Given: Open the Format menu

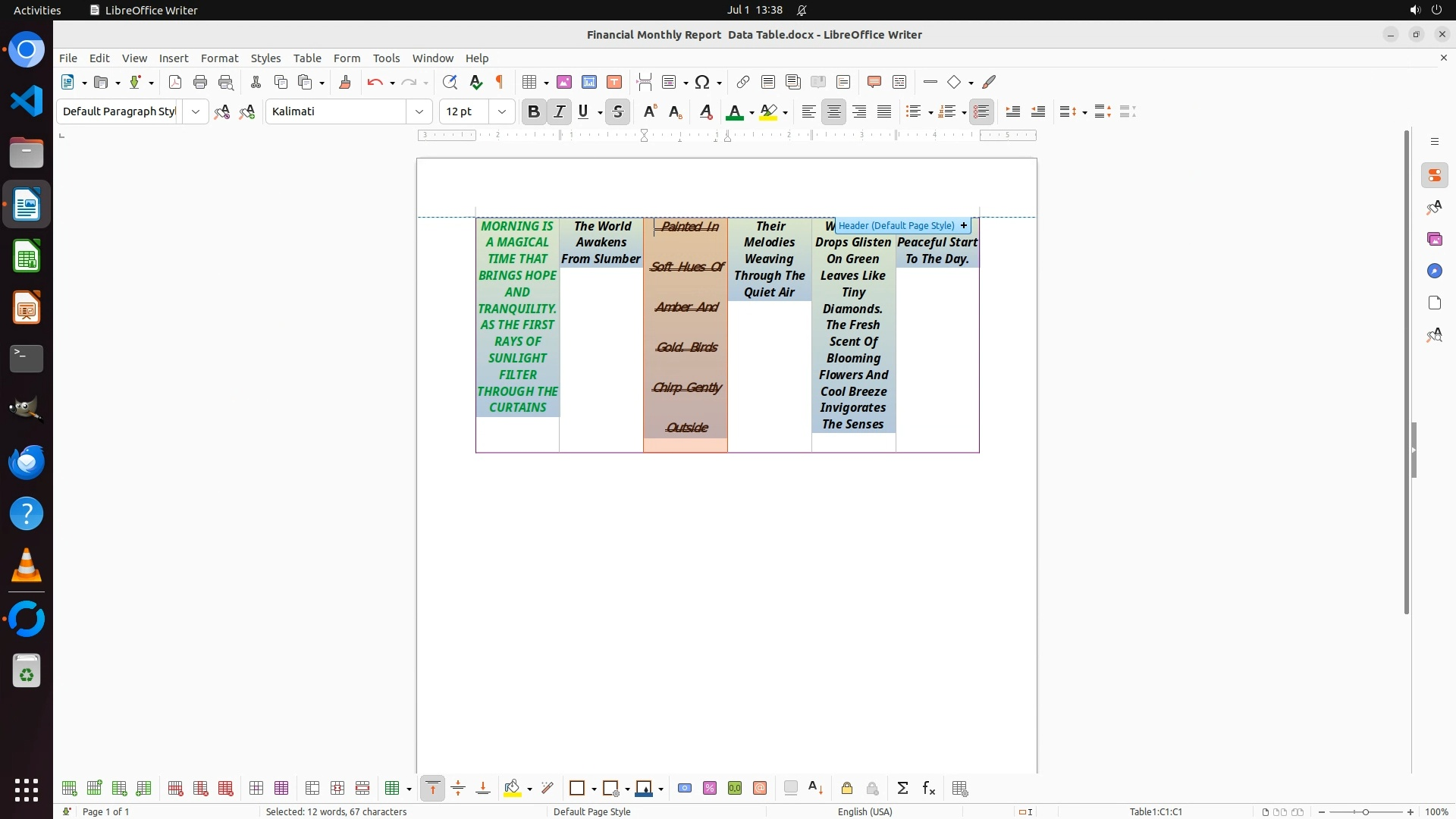Looking at the screenshot, I should pyautogui.click(x=219, y=58).
